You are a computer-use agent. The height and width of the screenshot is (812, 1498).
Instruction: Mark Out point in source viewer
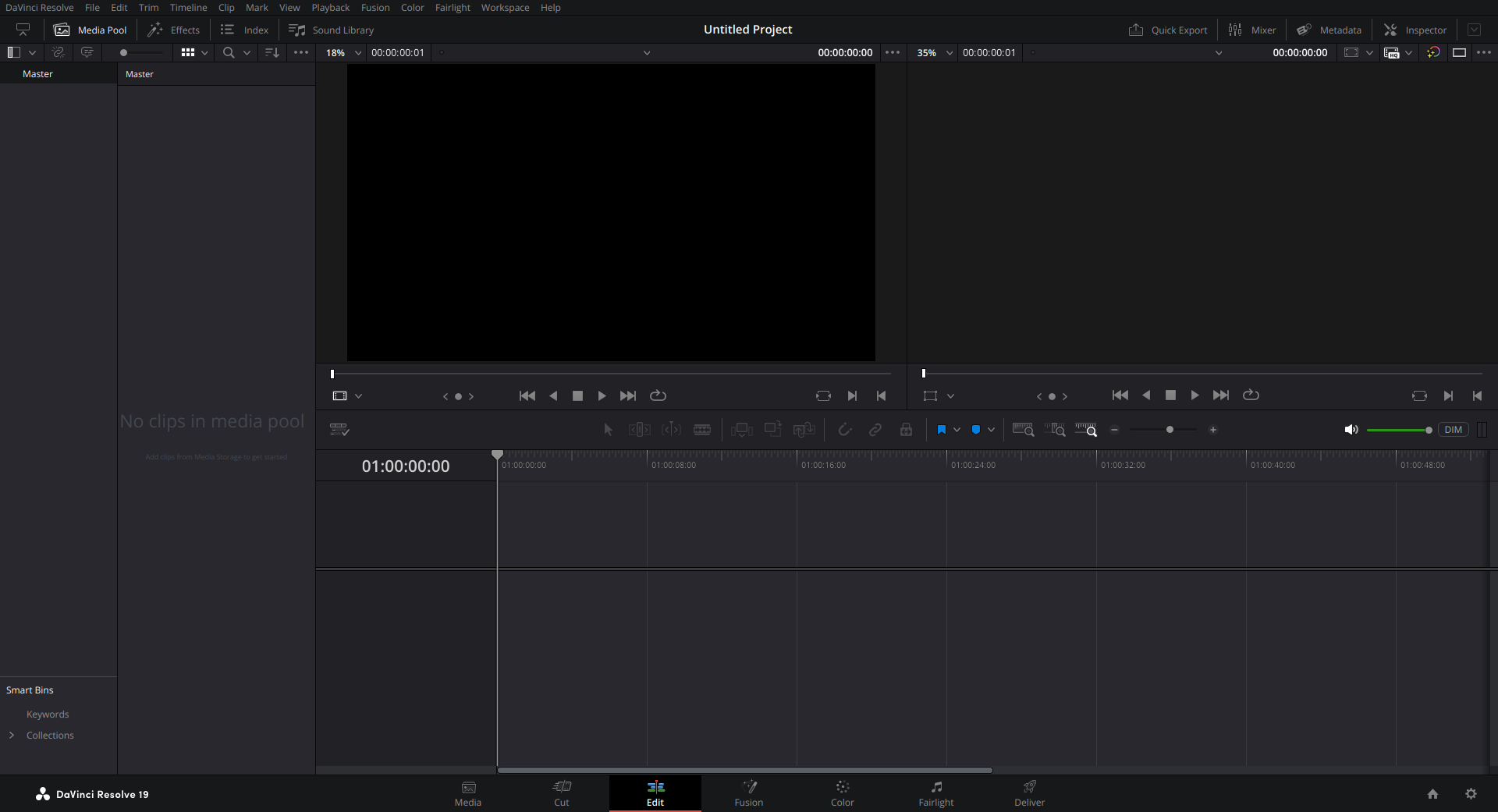click(881, 396)
